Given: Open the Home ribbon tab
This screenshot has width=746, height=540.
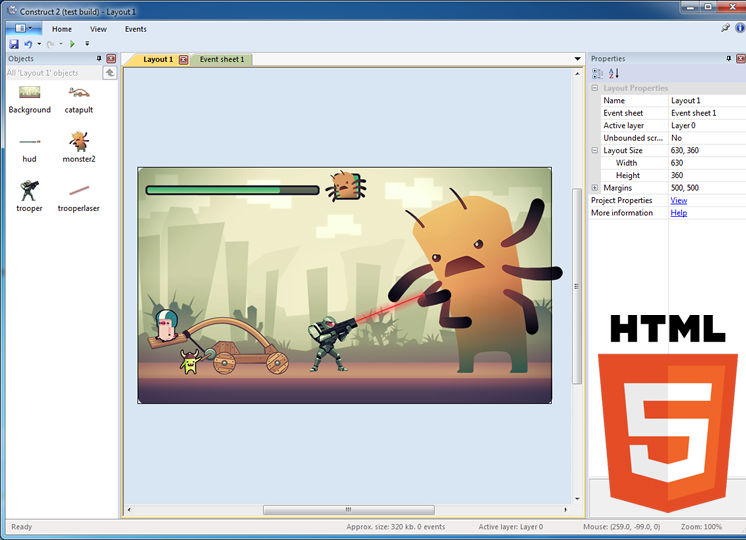Looking at the screenshot, I should pyautogui.click(x=62, y=29).
